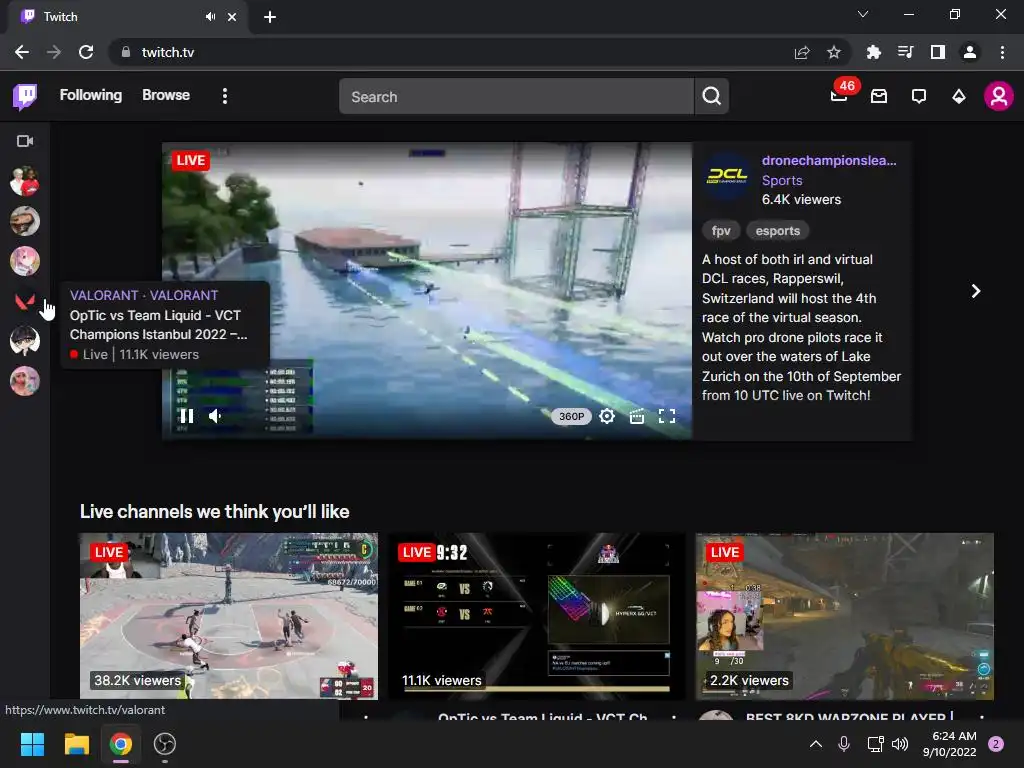1024x768 pixels.
Task: Go back in browser history
Action: click(22, 52)
